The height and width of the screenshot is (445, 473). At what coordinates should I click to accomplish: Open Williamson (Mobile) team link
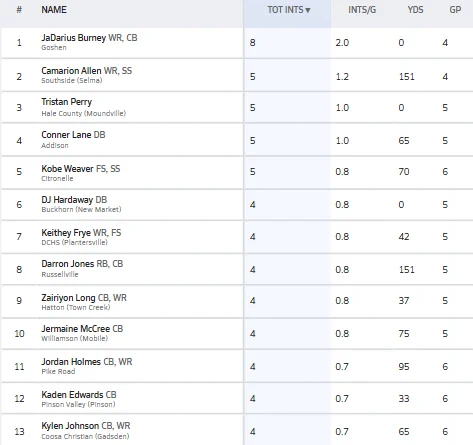coord(75,338)
